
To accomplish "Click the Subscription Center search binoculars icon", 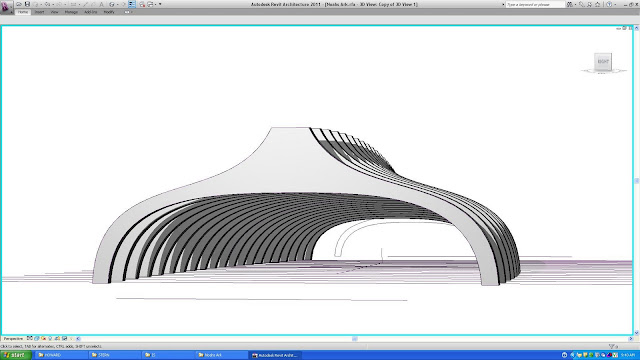I will point(570,4).
